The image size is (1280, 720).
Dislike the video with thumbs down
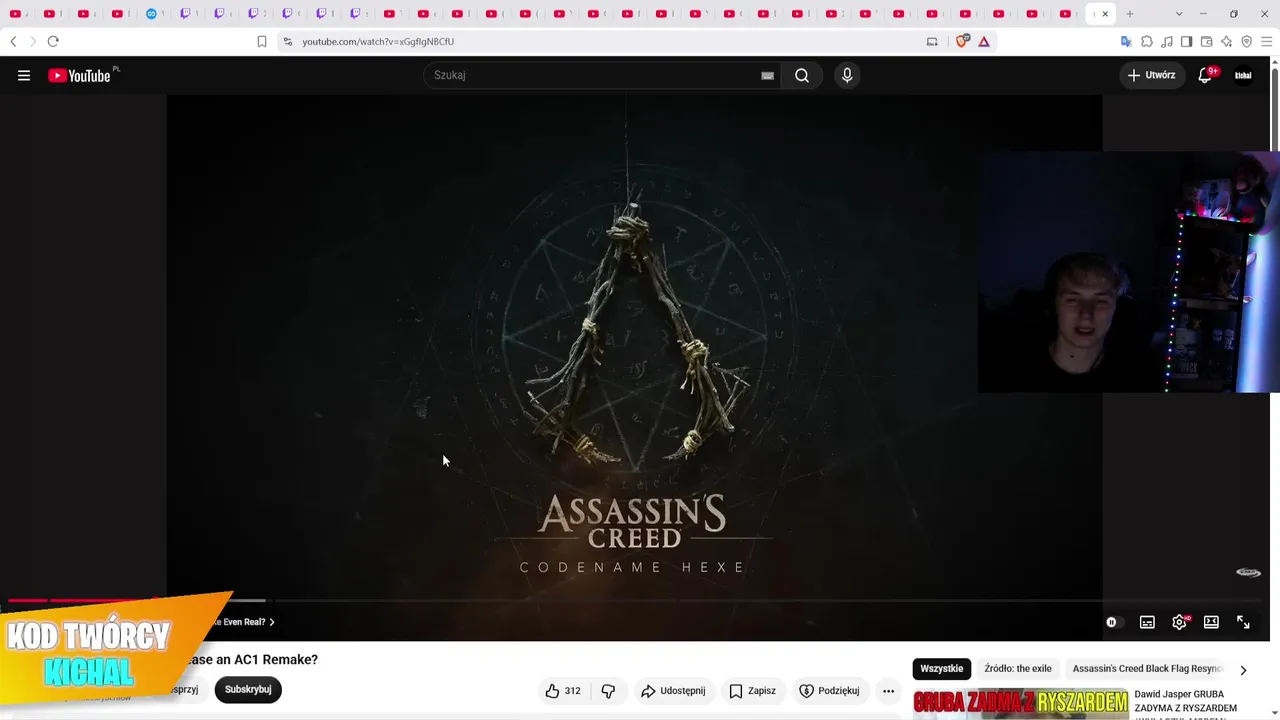[608, 691]
